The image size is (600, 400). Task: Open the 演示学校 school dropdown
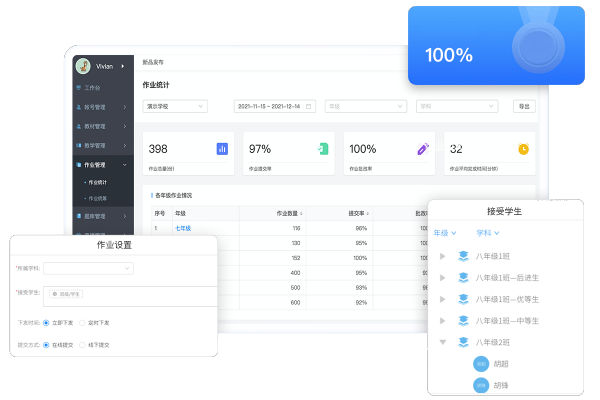click(176, 106)
